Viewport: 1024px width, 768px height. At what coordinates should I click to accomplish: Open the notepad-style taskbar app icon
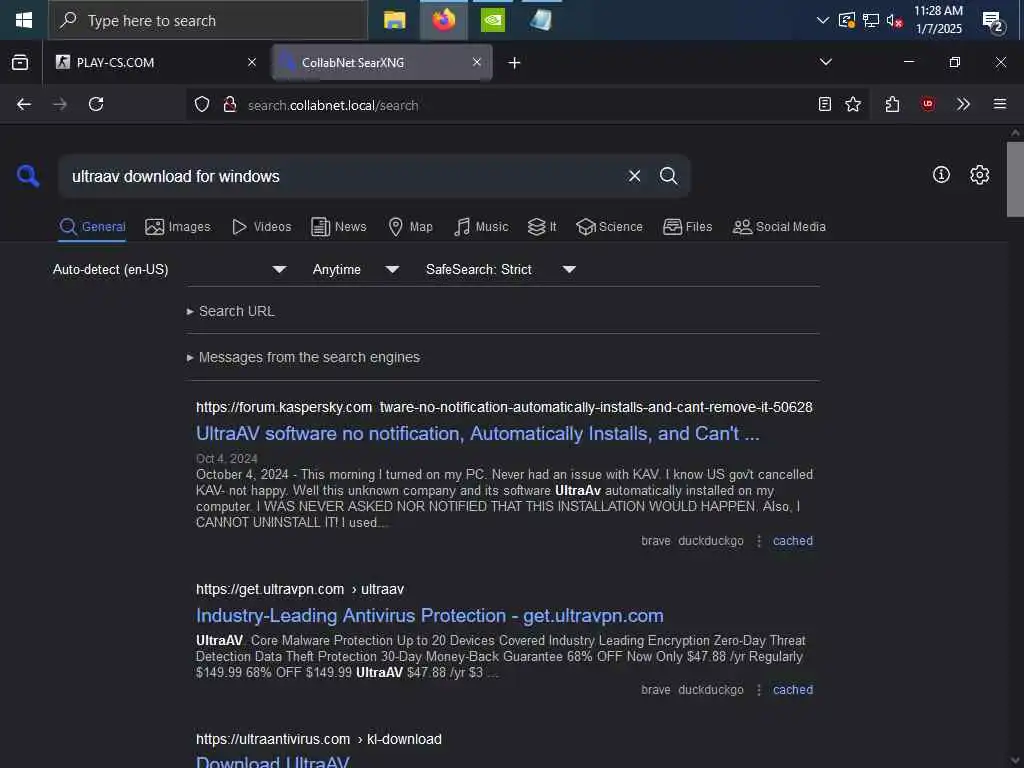tap(541, 20)
